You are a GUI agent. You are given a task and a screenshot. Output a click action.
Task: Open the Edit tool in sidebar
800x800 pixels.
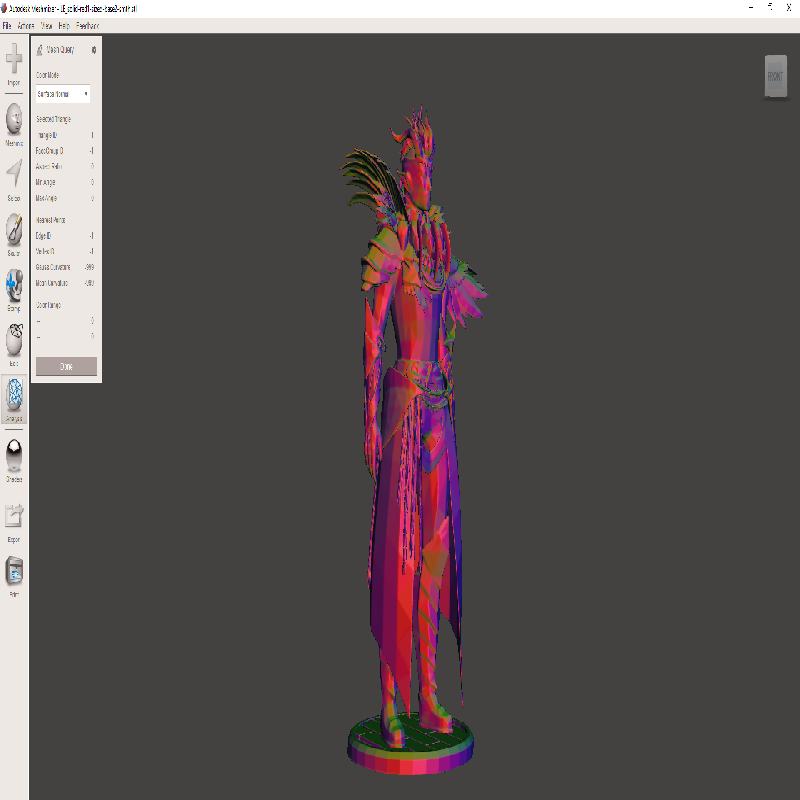tap(14, 342)
